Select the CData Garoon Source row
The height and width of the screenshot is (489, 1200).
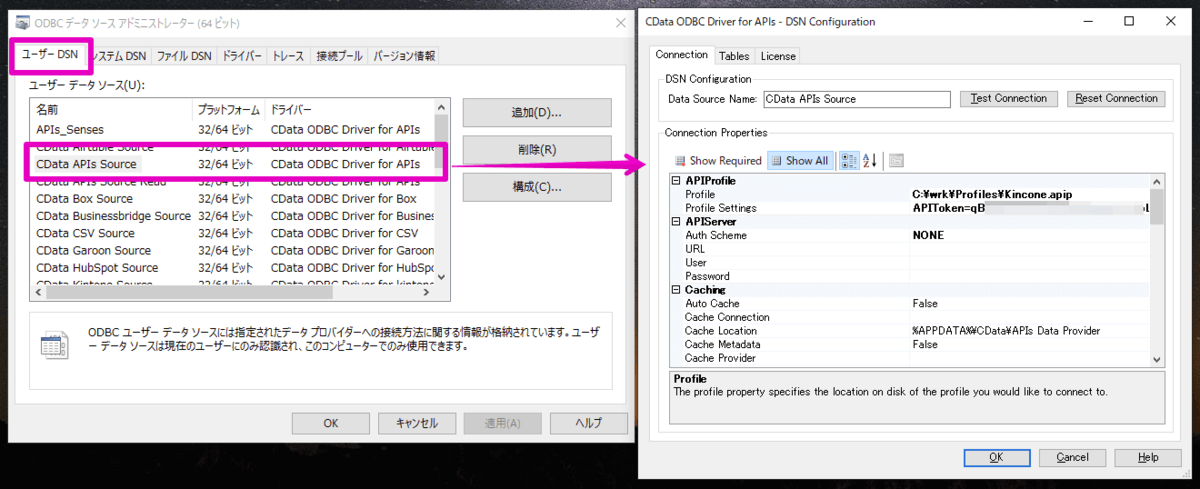233,250
